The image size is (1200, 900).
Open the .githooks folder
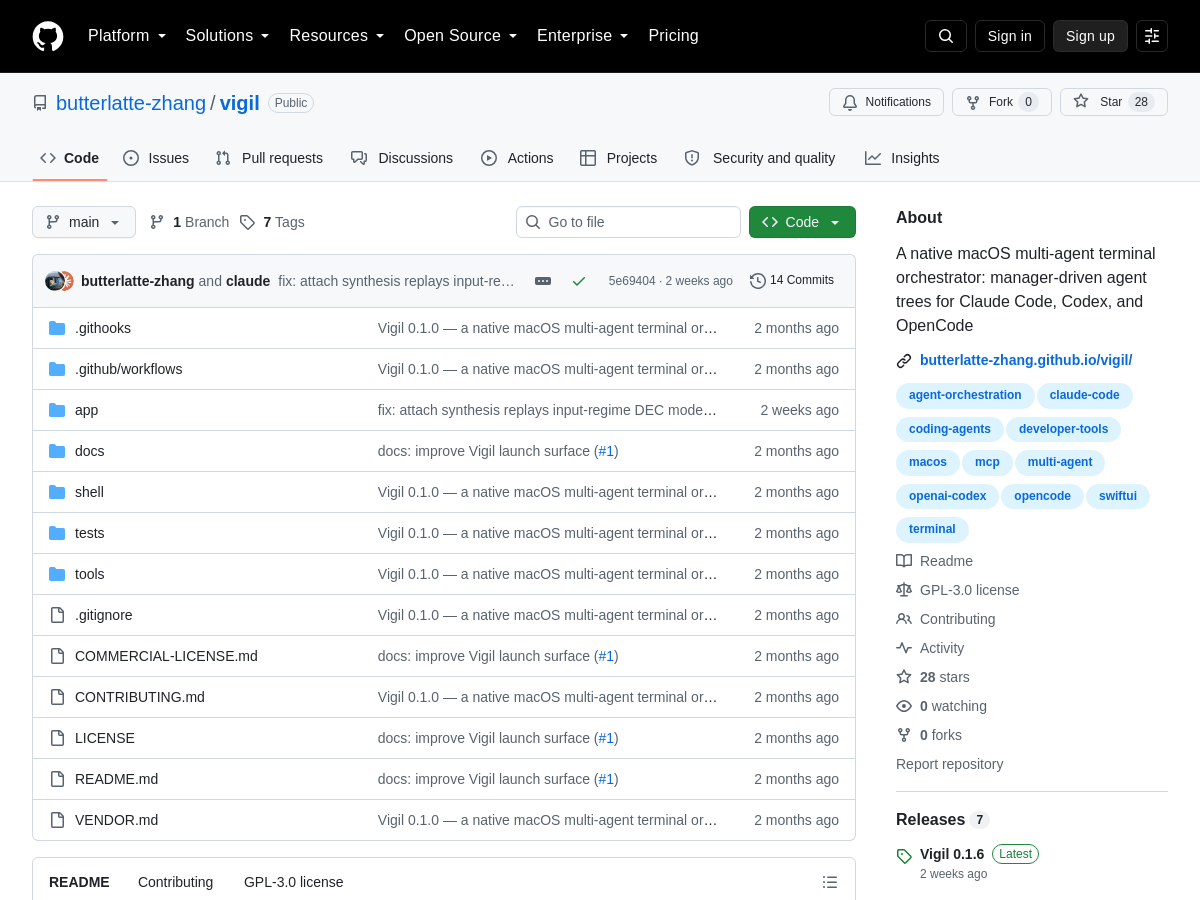tap(103, 328)
